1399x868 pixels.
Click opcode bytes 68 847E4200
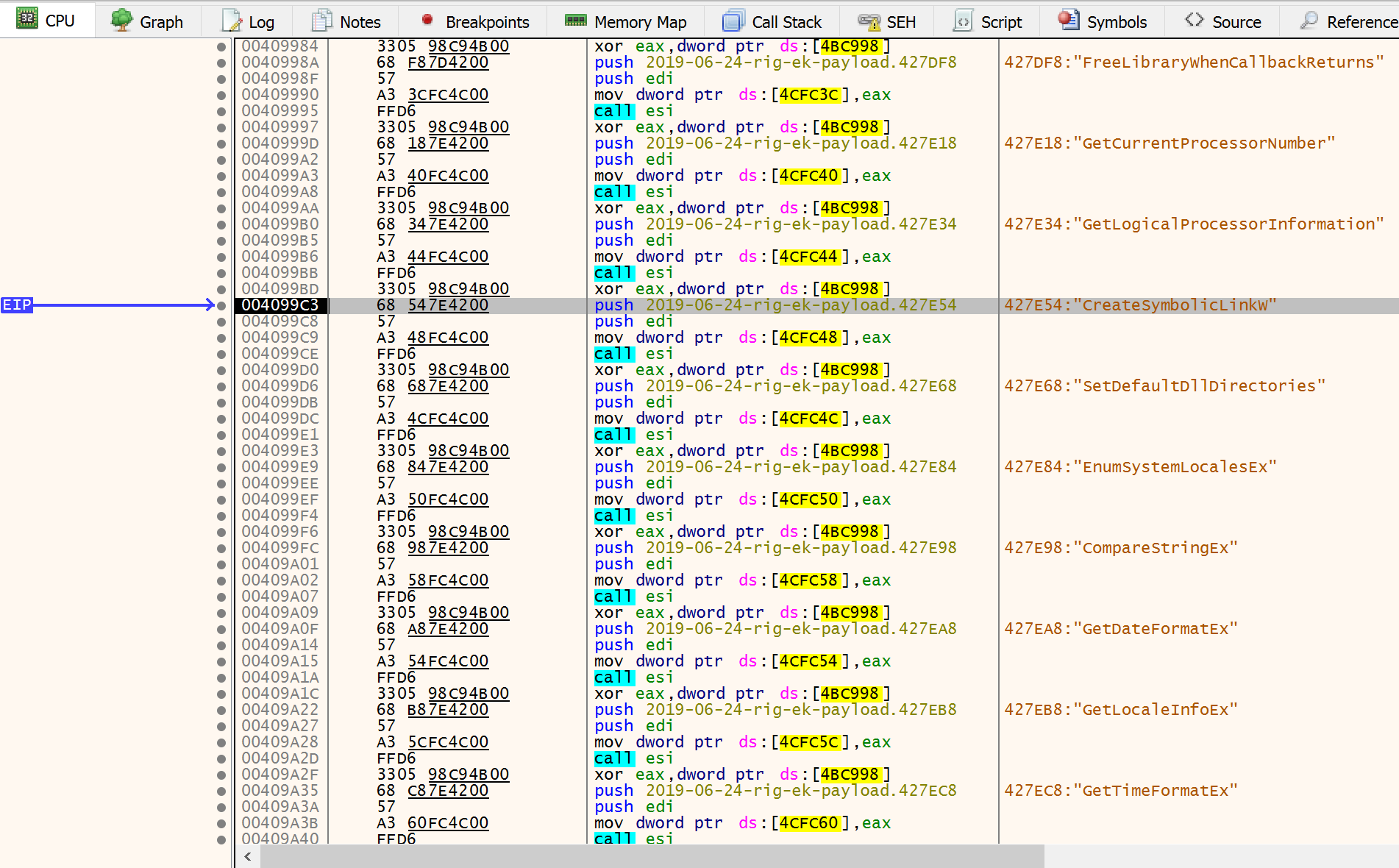coord(432,467)
